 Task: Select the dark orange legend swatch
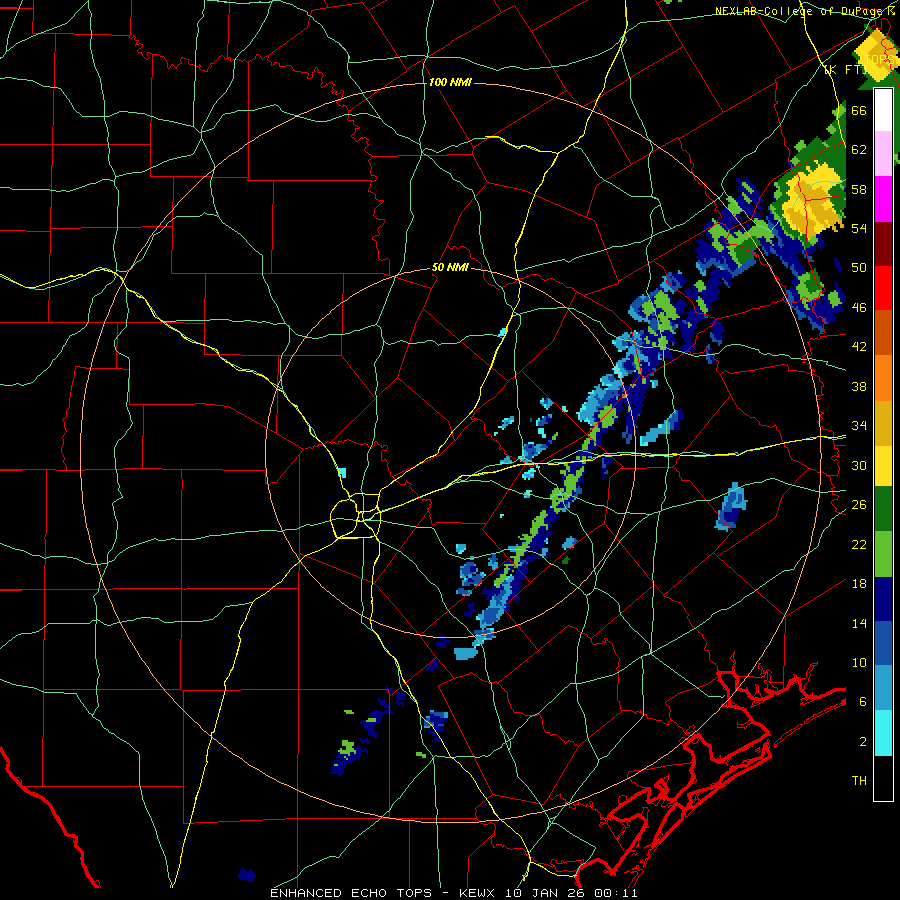point(883,333)
